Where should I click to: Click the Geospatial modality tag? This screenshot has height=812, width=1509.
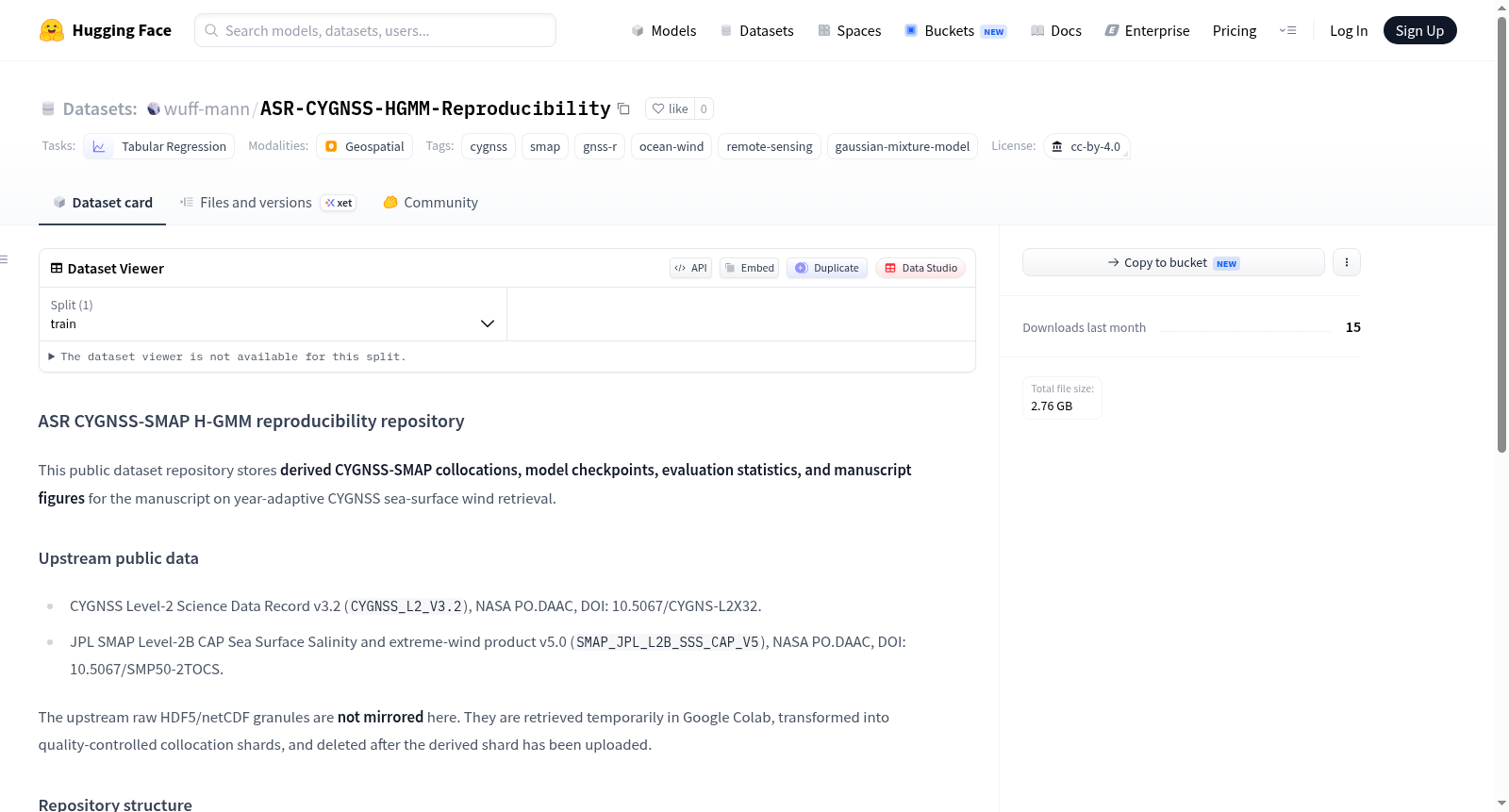tap(364, 146)
